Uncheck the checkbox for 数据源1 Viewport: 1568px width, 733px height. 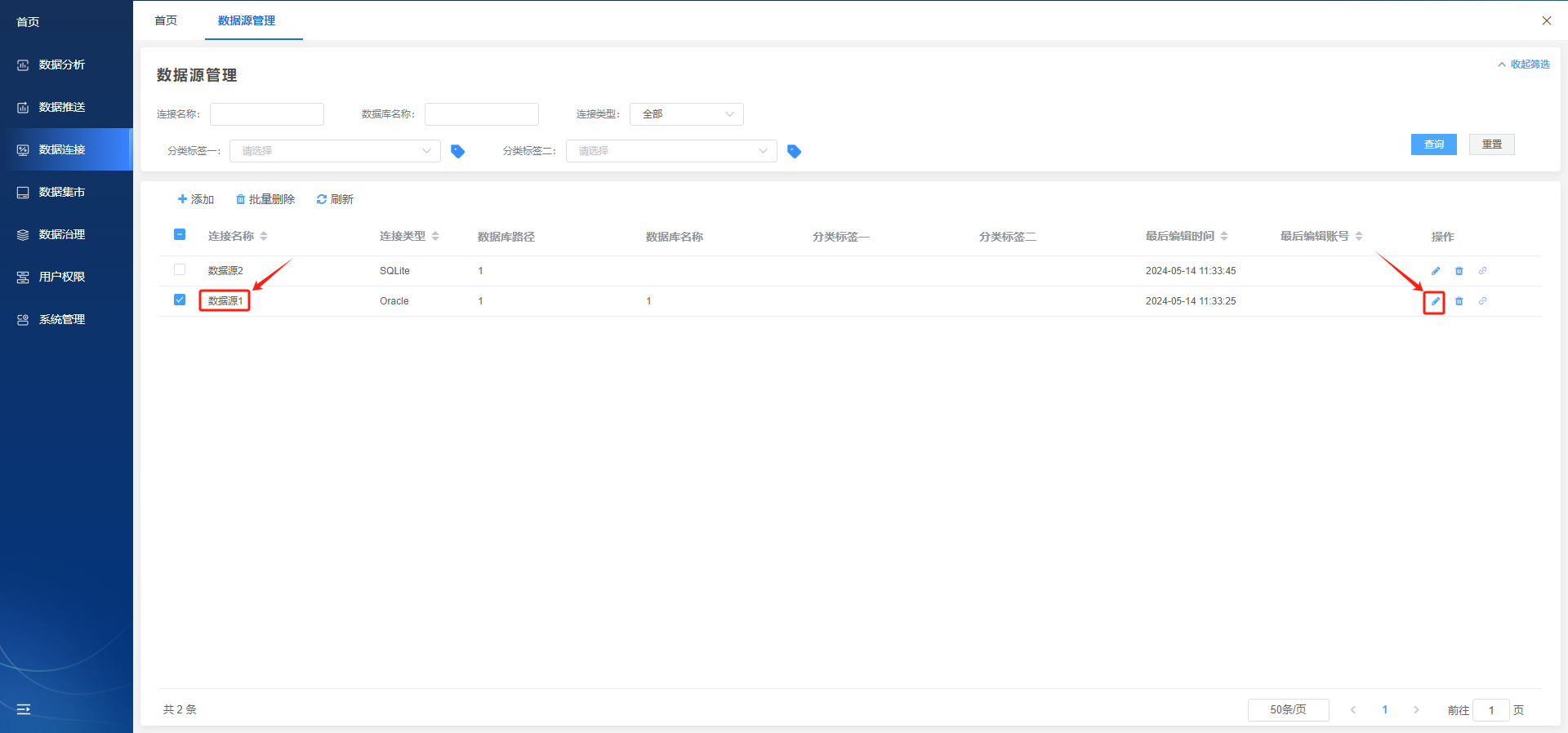click(180, 300)
